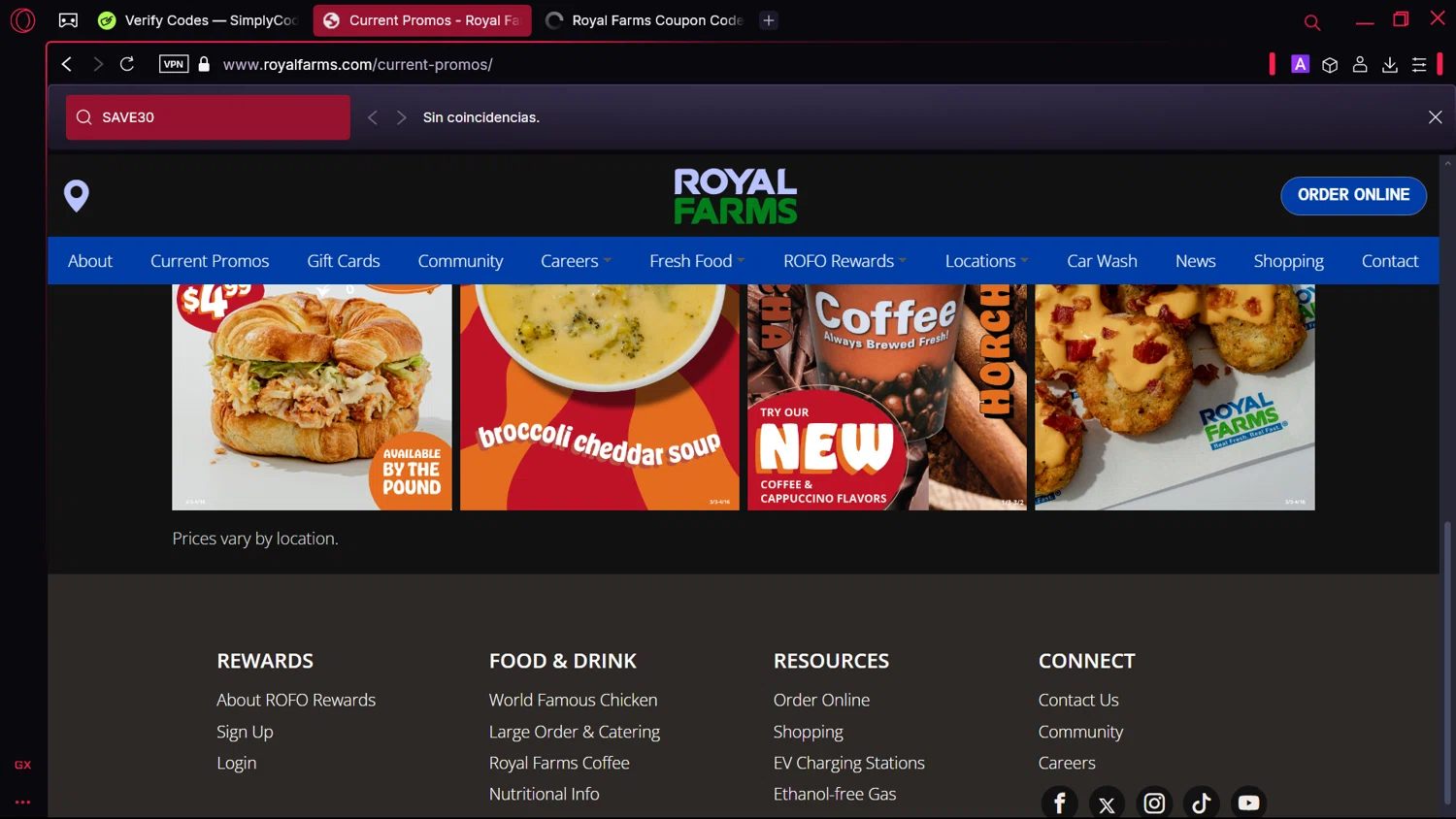The height and width of the screenshot is (819, 1456).
Task: Open the purple Aria AI icon
Action: tap(1300, 64)
